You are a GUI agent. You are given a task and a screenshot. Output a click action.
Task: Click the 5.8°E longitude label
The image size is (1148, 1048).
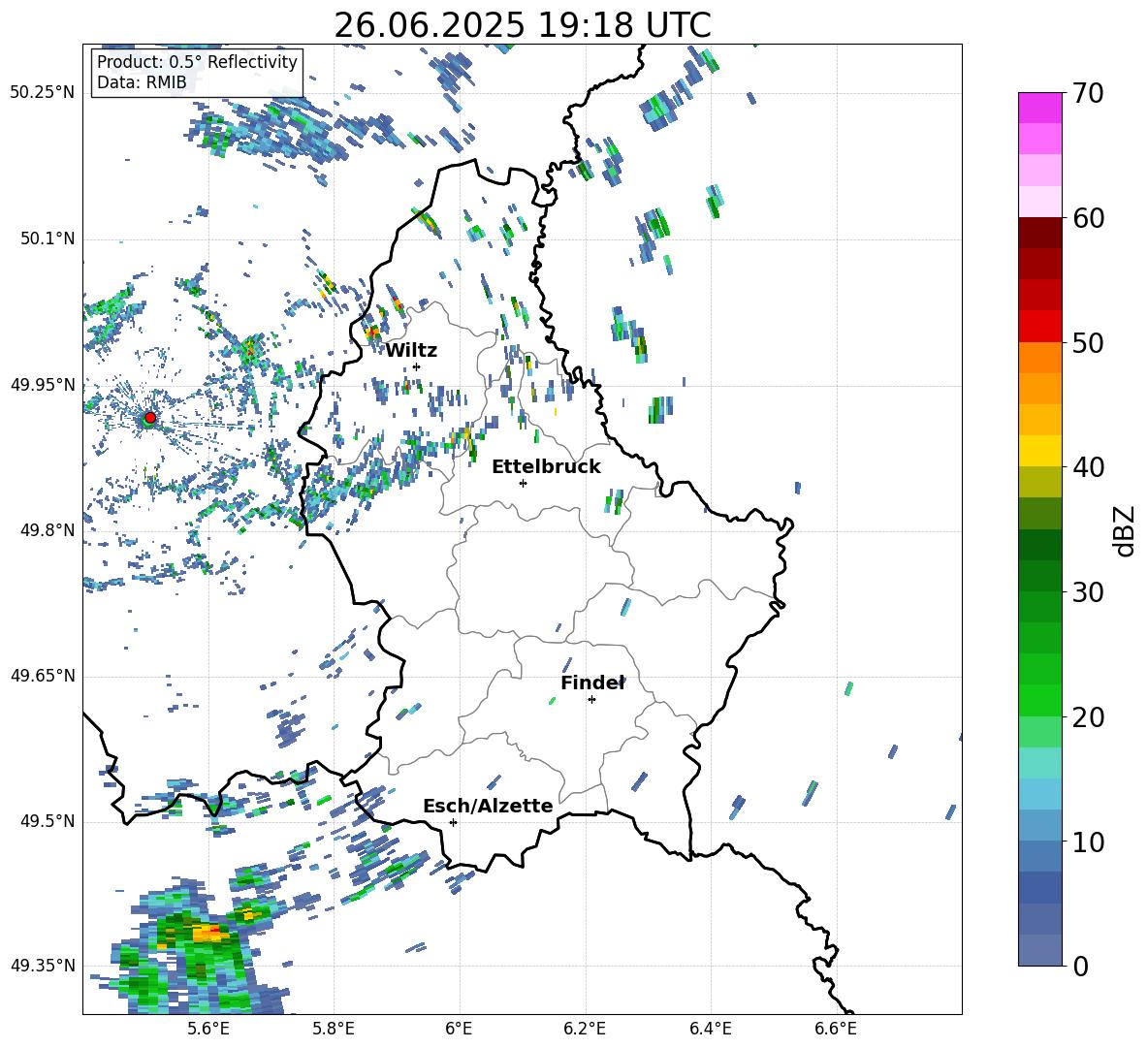click(334, 1029)
